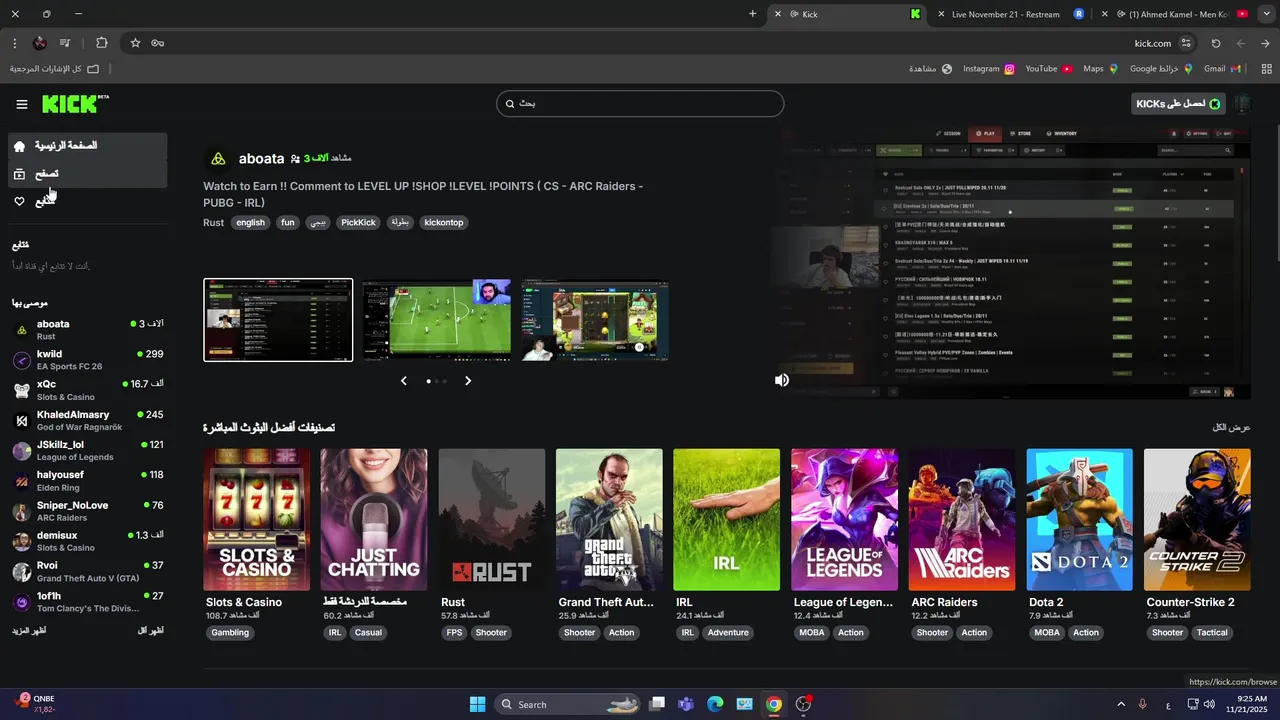The height and width of the screenshot is (720, 1280).
Task: Open Maps bookmark
Action: point(1101,69)
